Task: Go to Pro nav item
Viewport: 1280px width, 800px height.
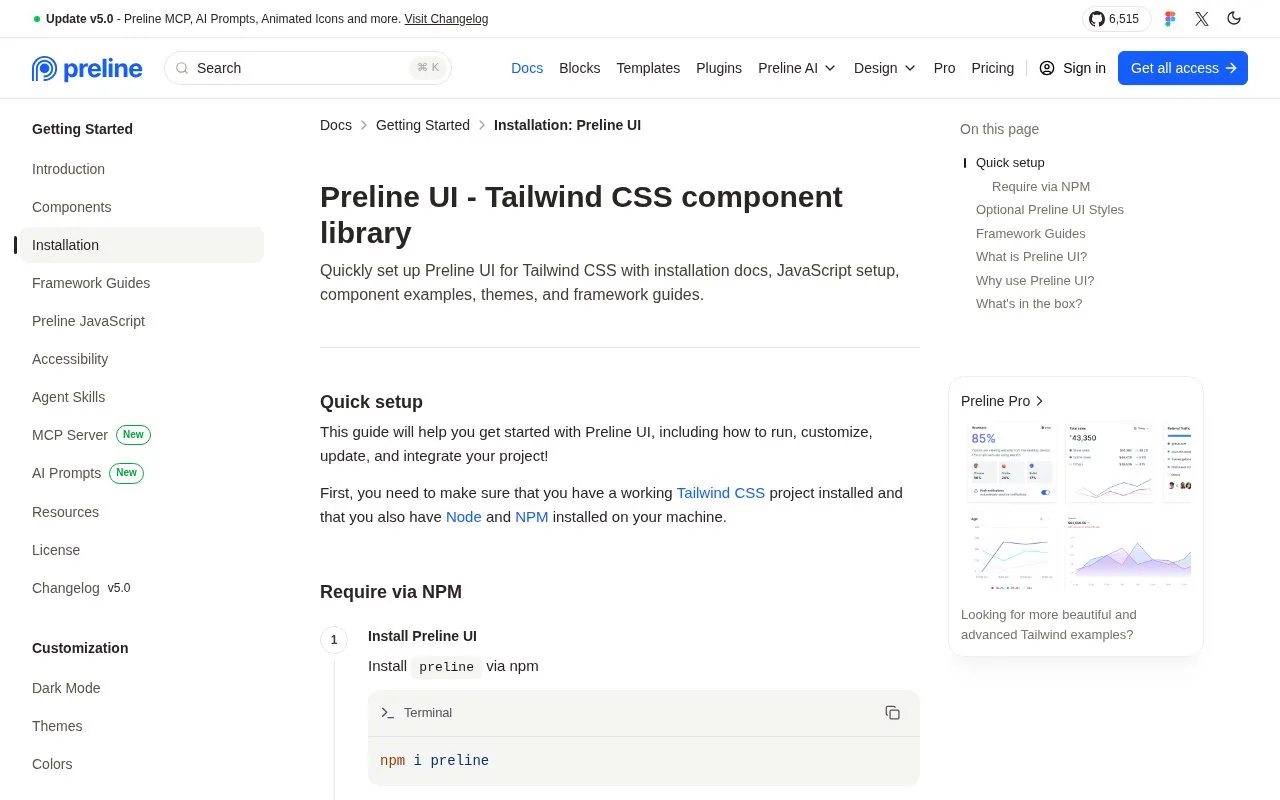Action: point(945,68)
